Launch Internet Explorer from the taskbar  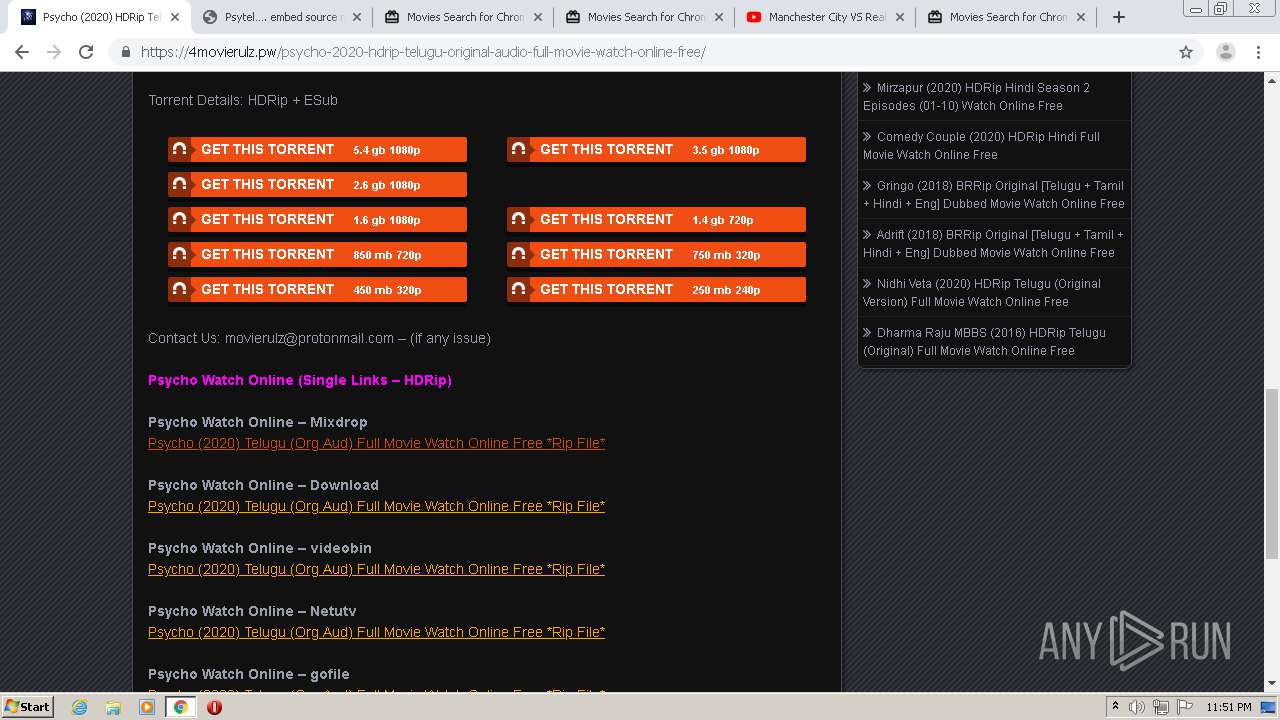point(80,707)
